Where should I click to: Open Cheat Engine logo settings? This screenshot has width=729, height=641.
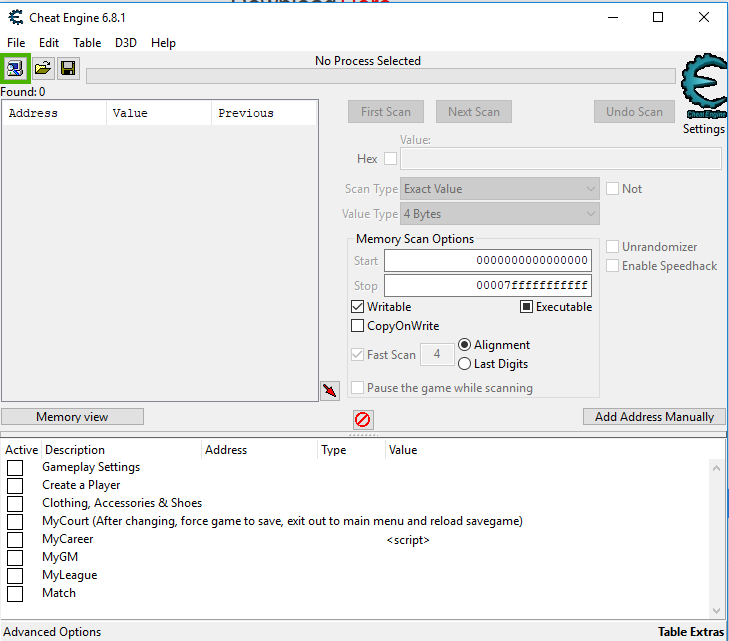click(704, 86)
